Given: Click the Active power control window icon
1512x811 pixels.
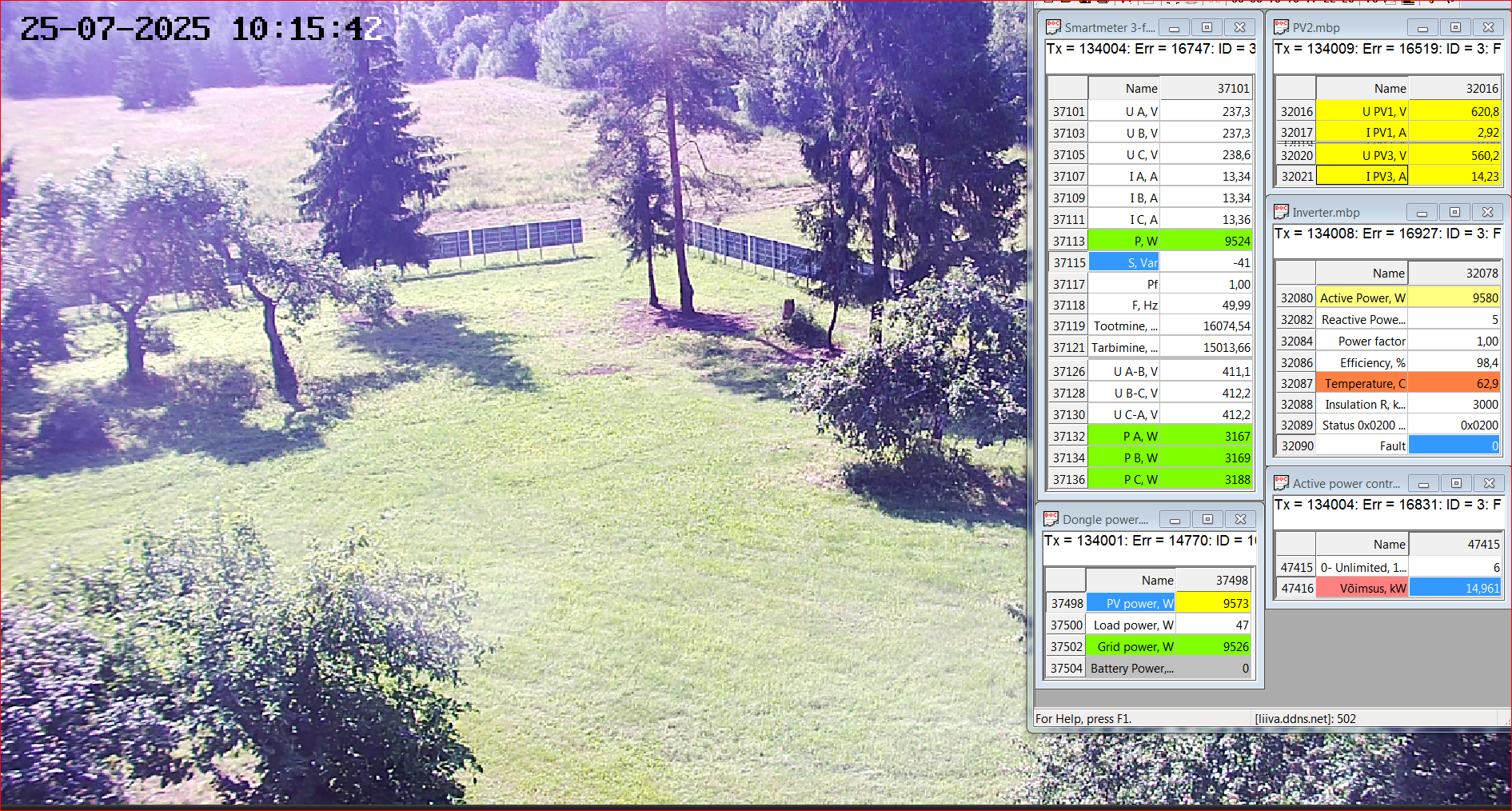Looking at the screenshot, I should (1281, 483).
